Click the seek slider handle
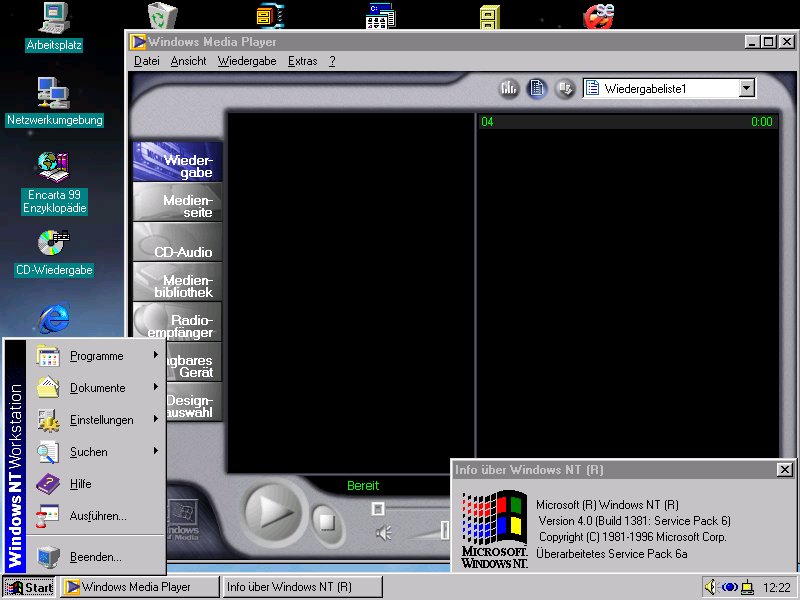 [378, 509]
